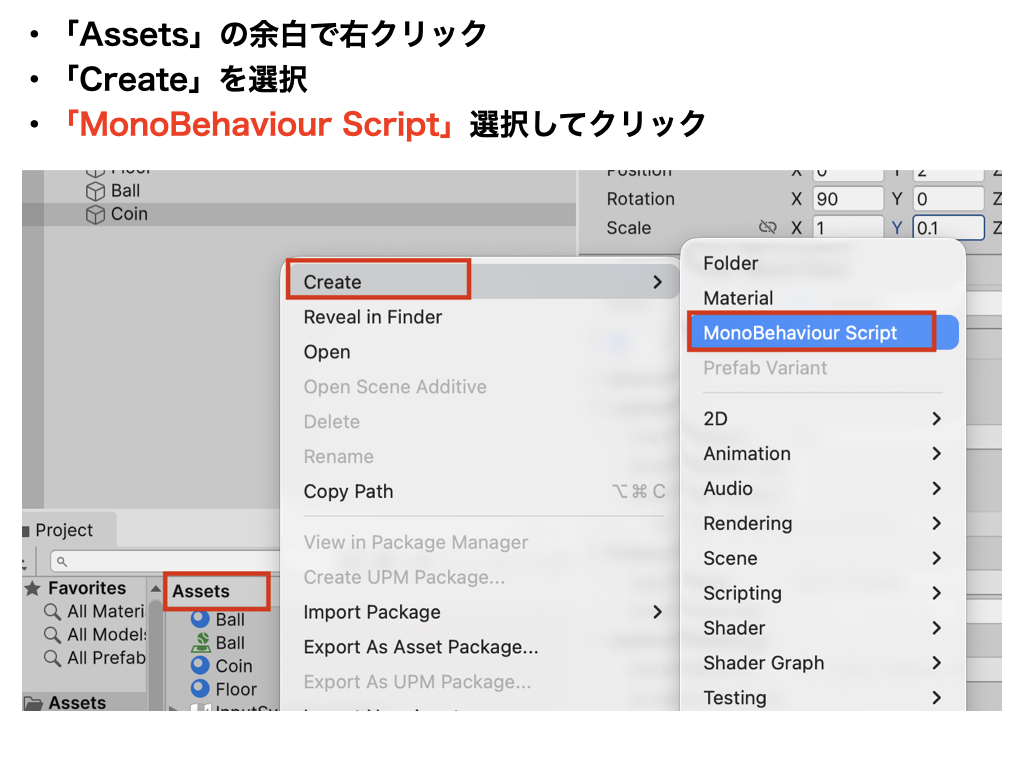Expand the 2D submenu arrow
1024x768 pixels.
tap(936, 418)
